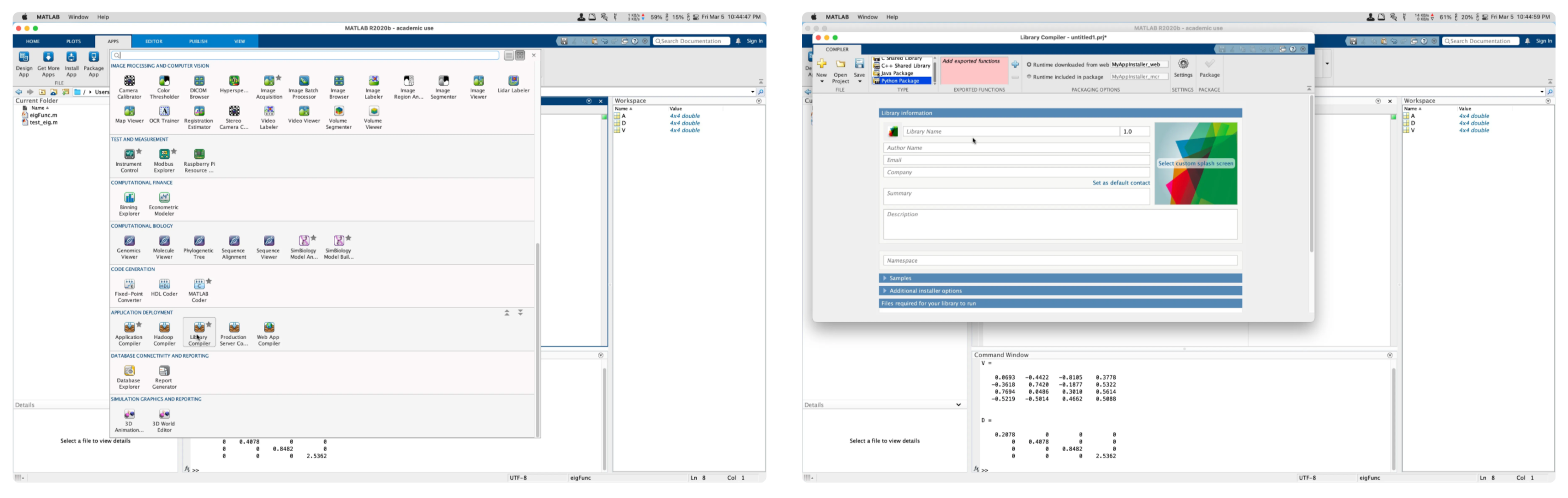The height and width of the screenshot is (498, 1568).
Task: Open the Camera Calibrator app
Action: [129, 87]
